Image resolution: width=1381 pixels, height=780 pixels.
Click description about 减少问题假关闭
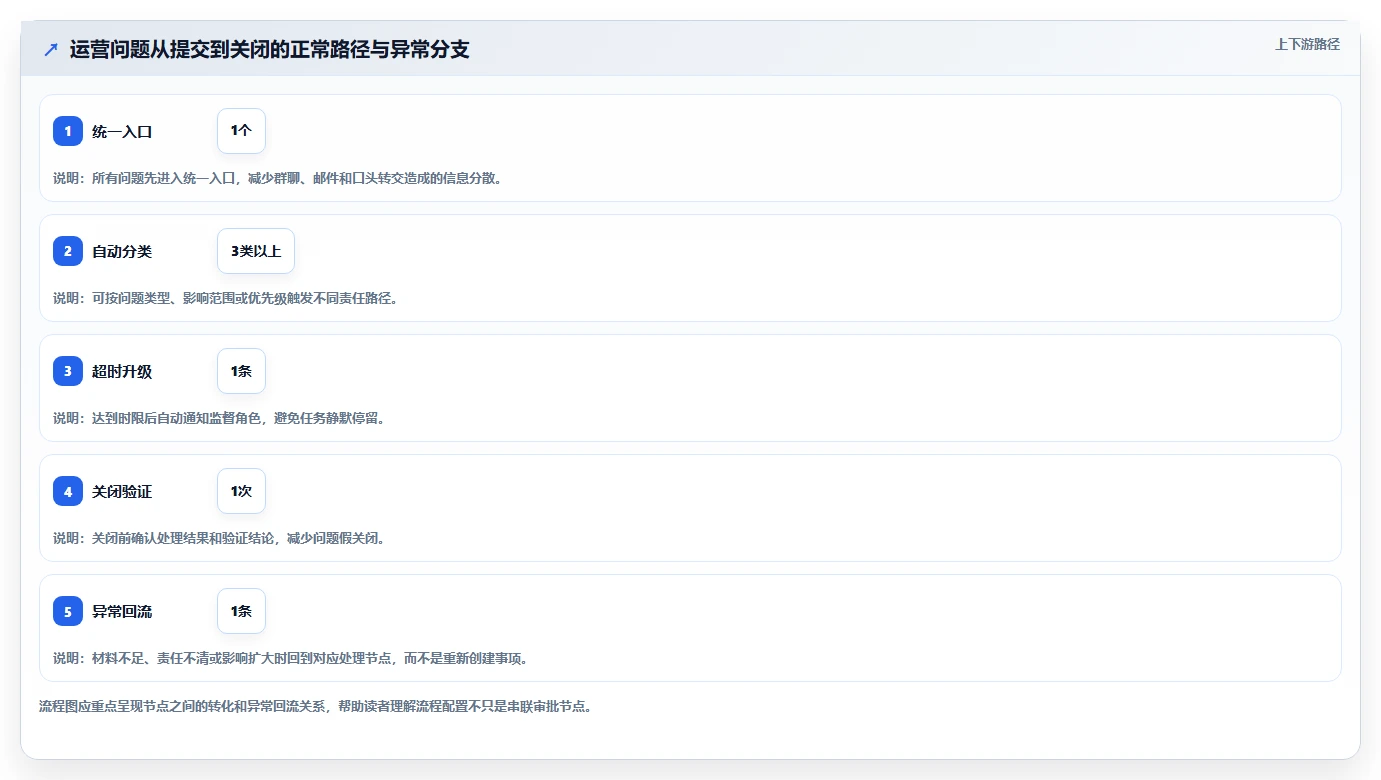[x=219, y=538]
